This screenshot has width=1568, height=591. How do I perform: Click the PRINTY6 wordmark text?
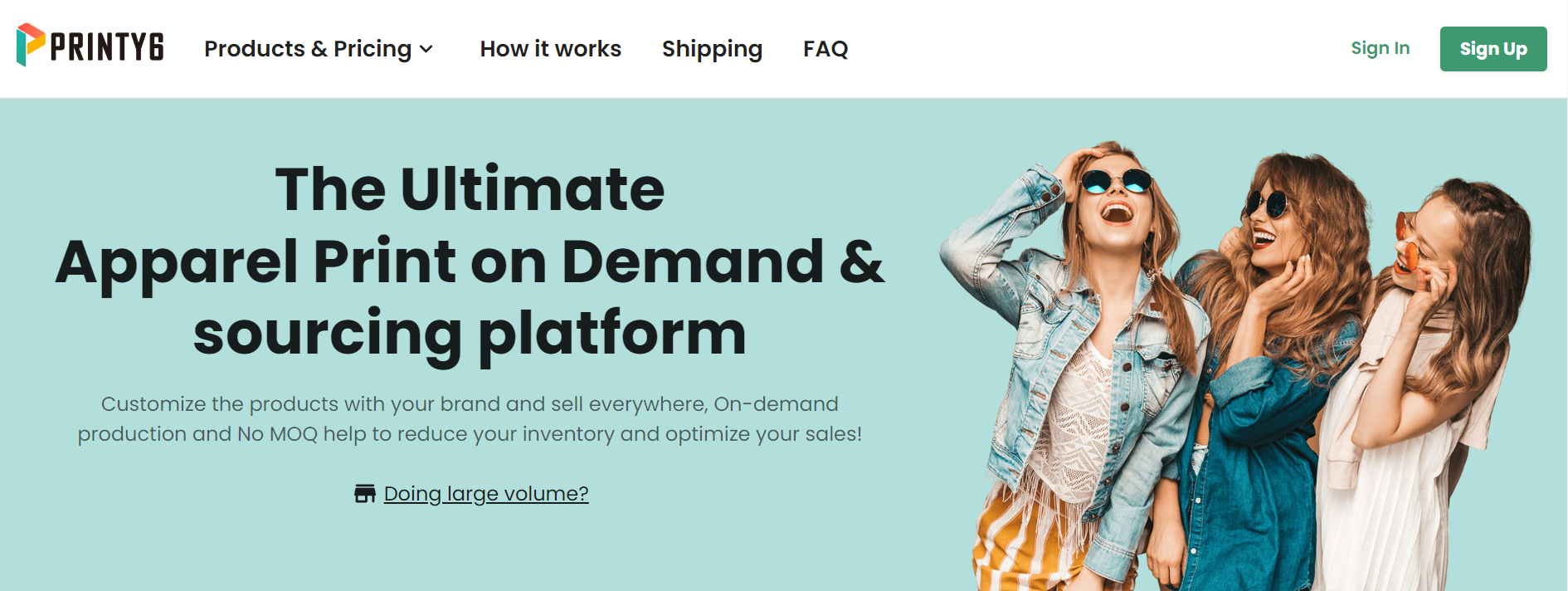pyautogui.click(x=107, y=47)
